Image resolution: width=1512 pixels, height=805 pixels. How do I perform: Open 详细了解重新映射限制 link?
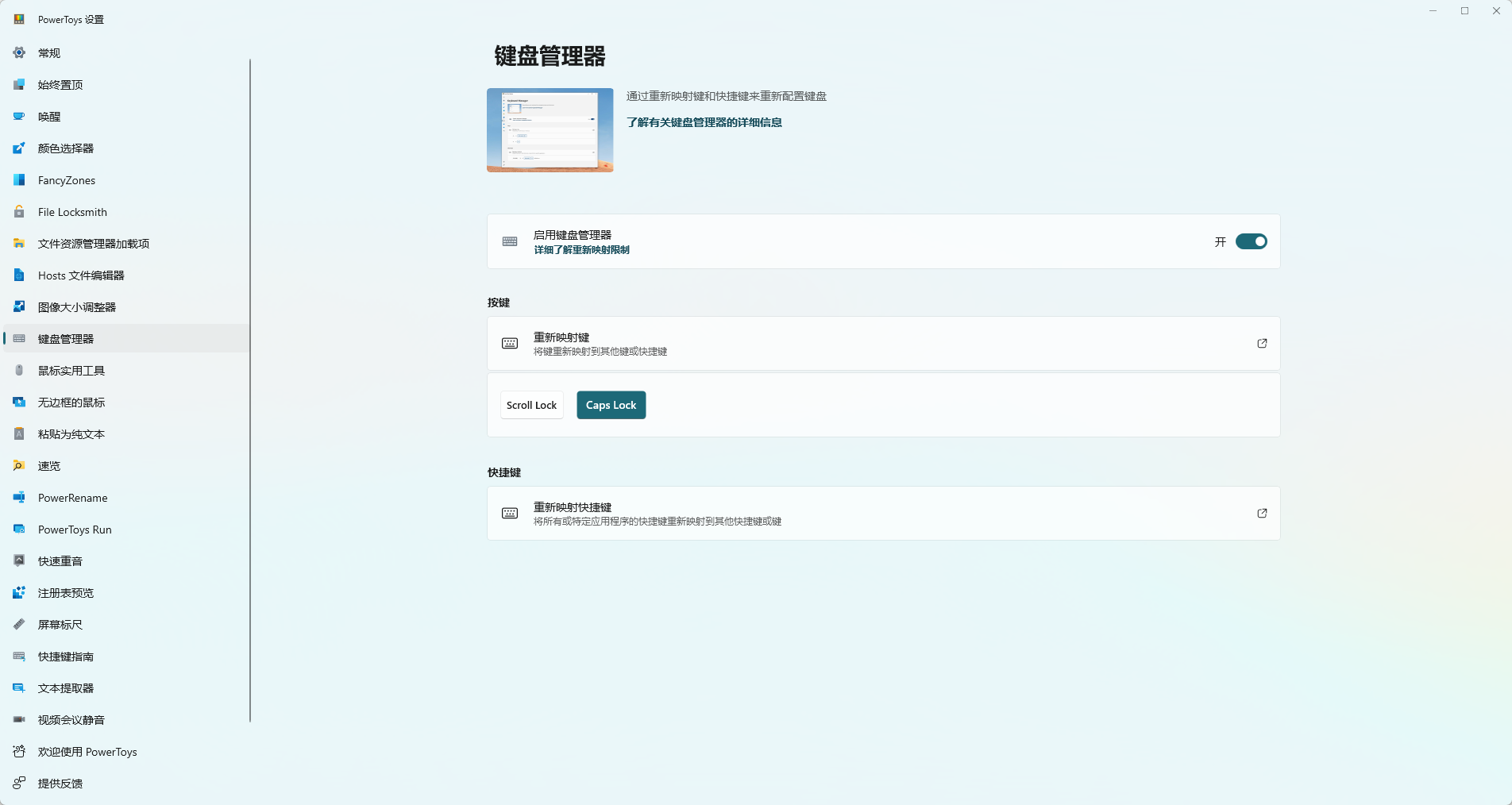click(x=581, y=250)
